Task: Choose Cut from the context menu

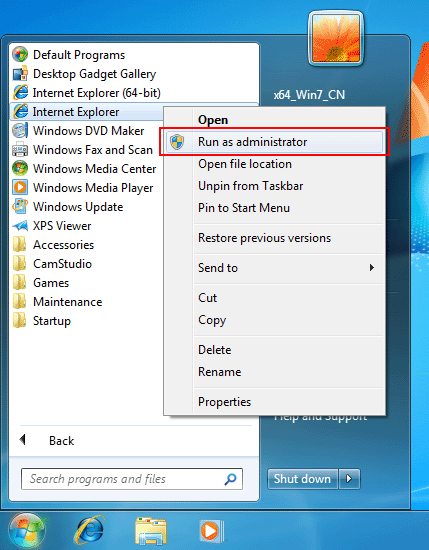Action: coord(207,298)
